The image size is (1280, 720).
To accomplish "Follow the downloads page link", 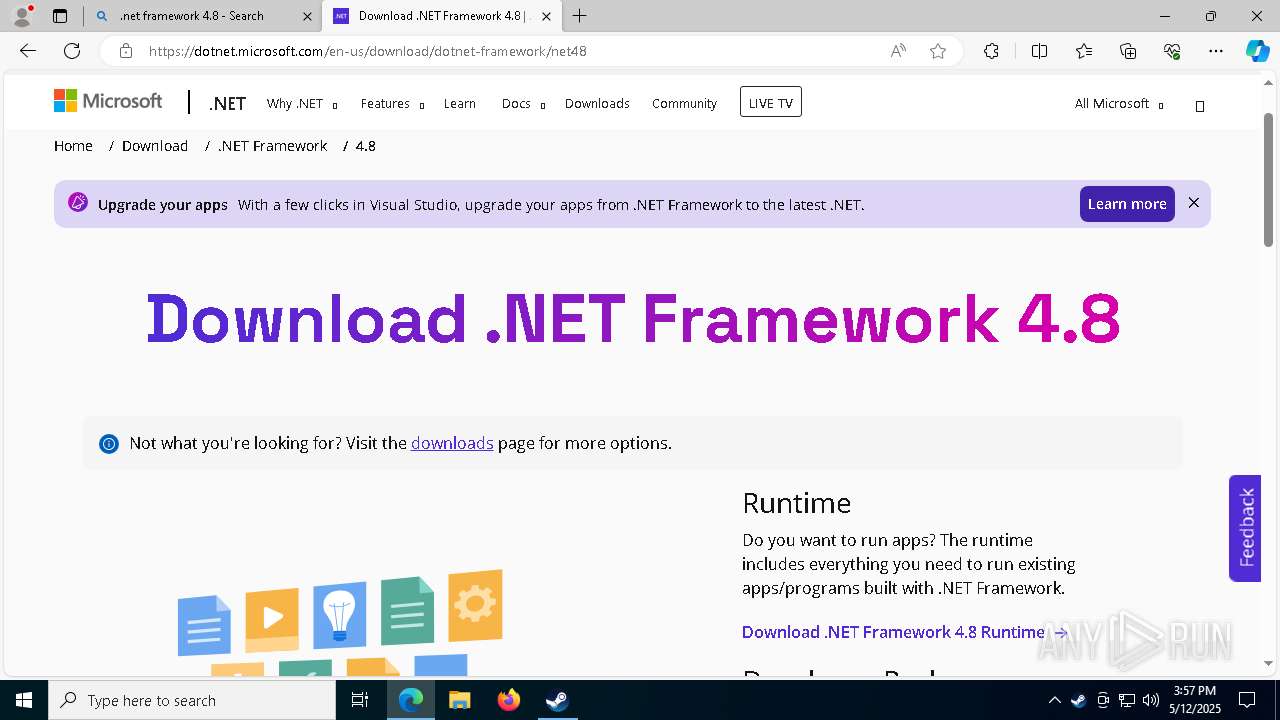I will click(452, 443).
